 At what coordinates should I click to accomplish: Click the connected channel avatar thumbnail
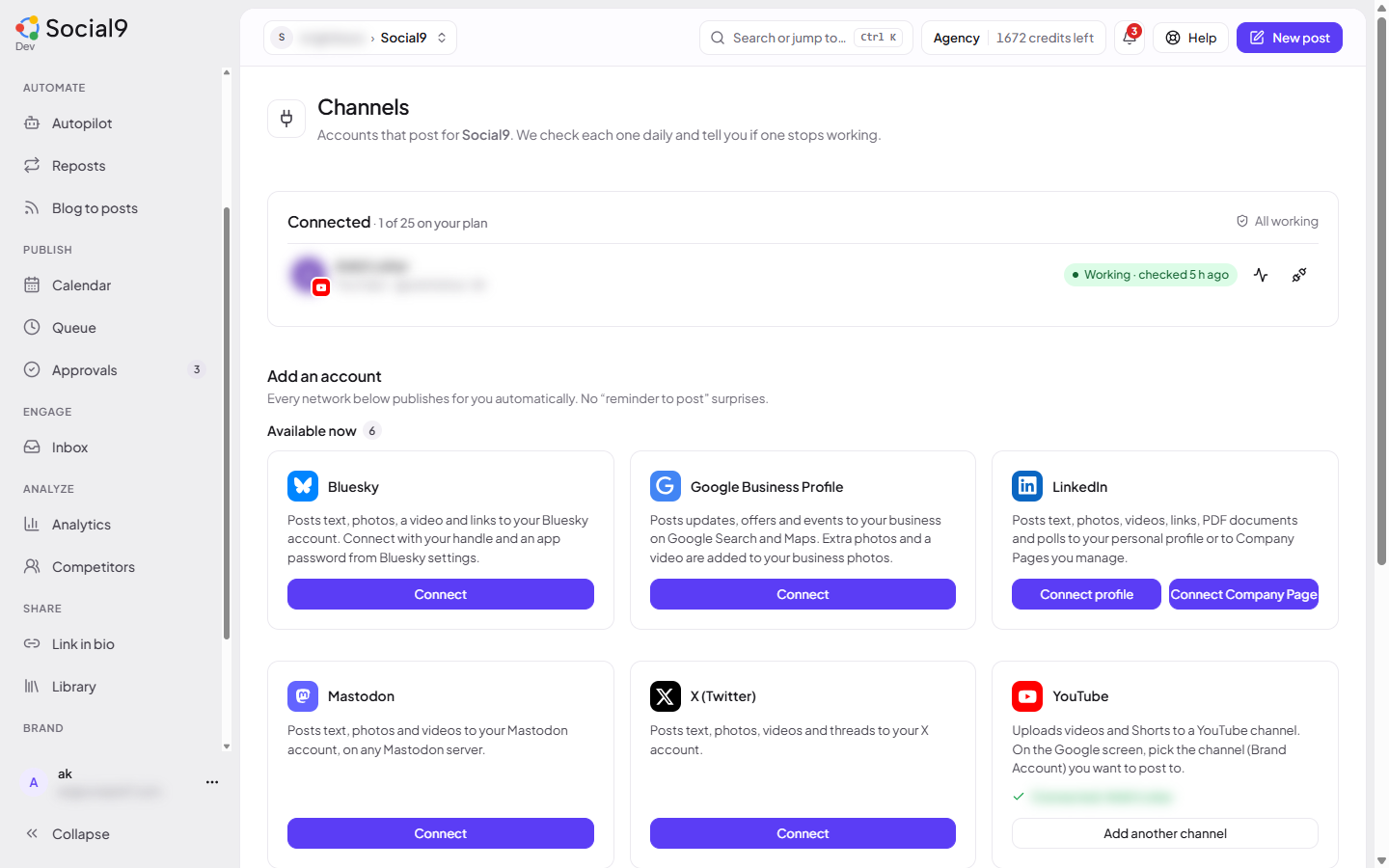tap(309, 275)
